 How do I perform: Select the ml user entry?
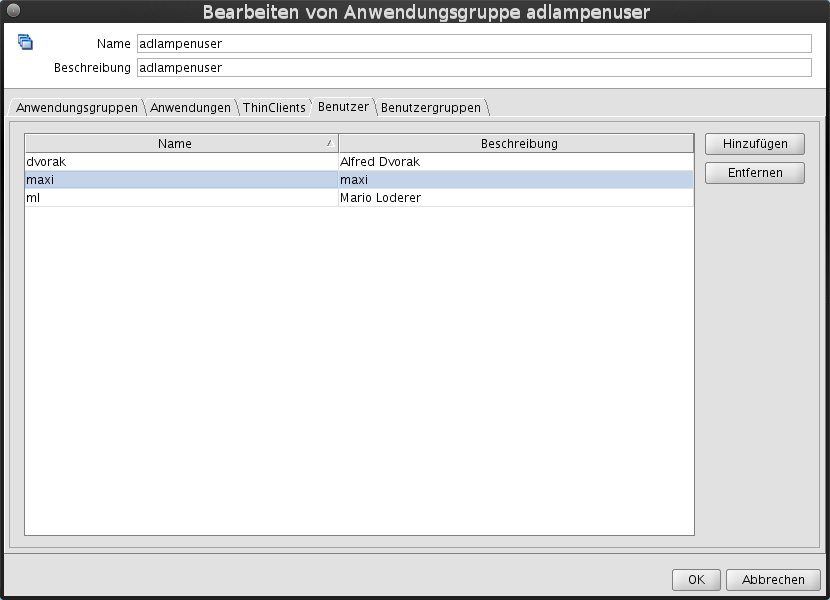click(x=180, y=198)
